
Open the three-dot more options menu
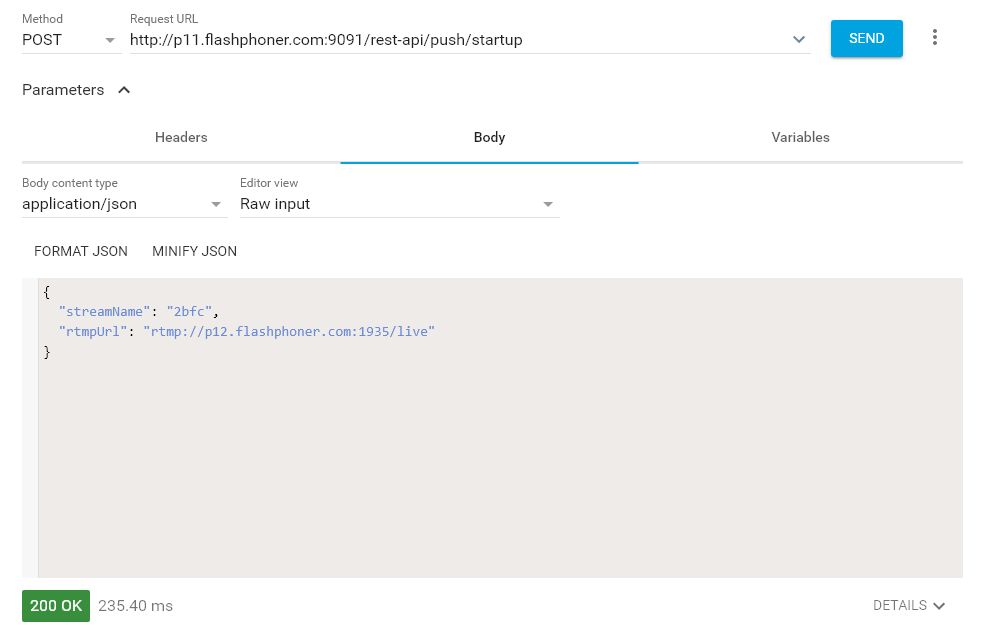tap(935, 38)
